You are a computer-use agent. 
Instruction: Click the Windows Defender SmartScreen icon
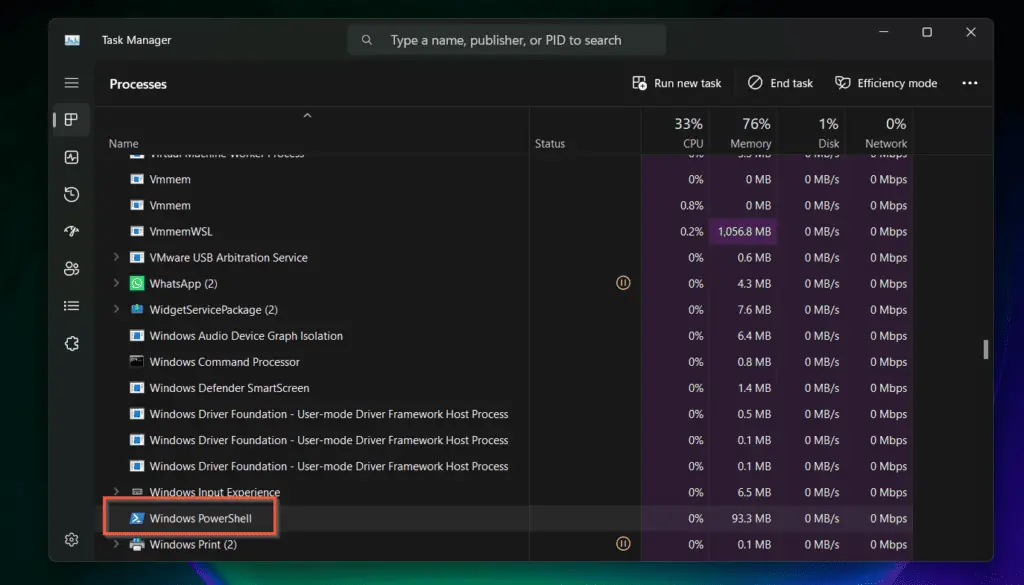pos(136,388)
